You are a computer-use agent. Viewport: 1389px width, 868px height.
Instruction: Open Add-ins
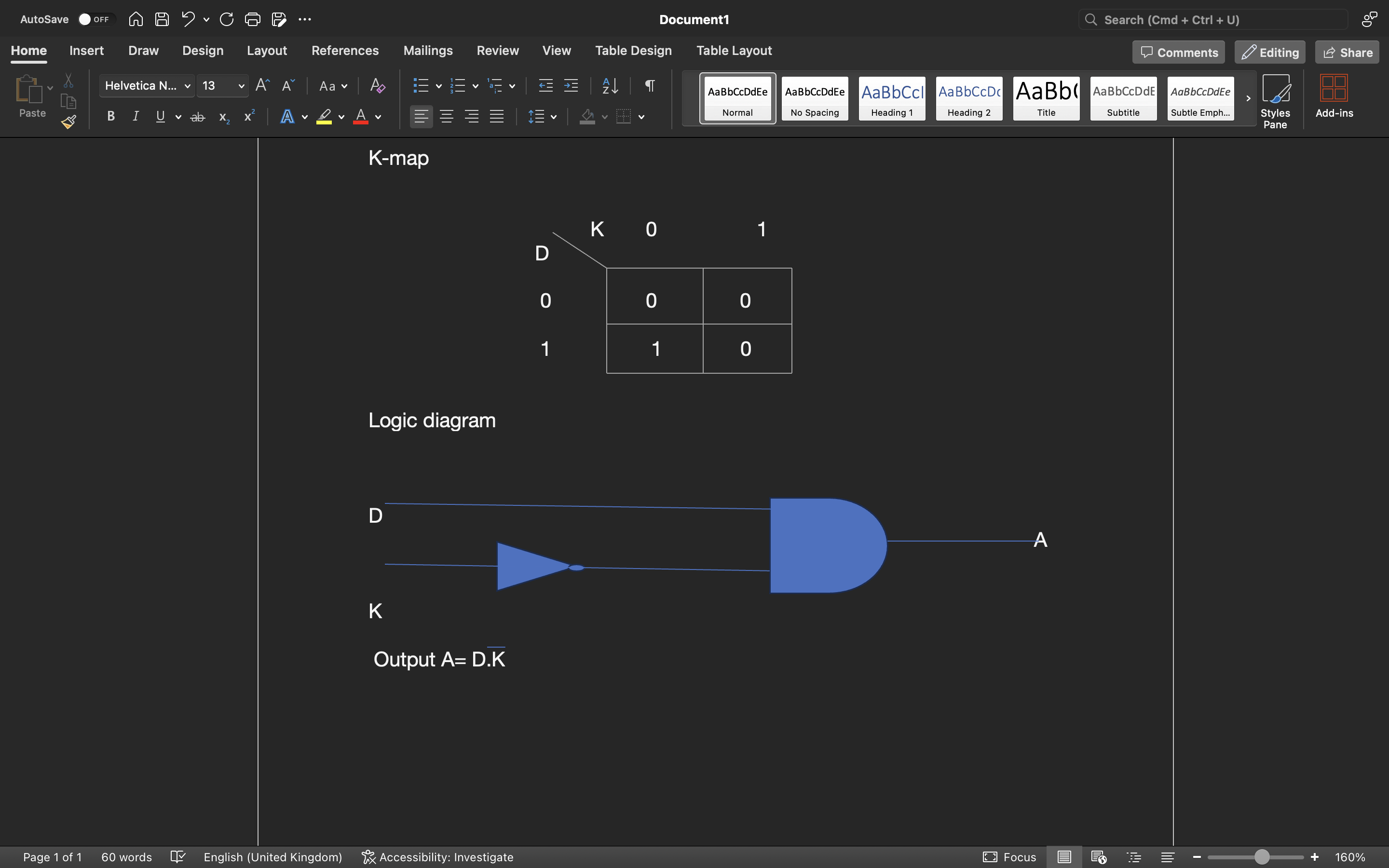[1334, 96]
